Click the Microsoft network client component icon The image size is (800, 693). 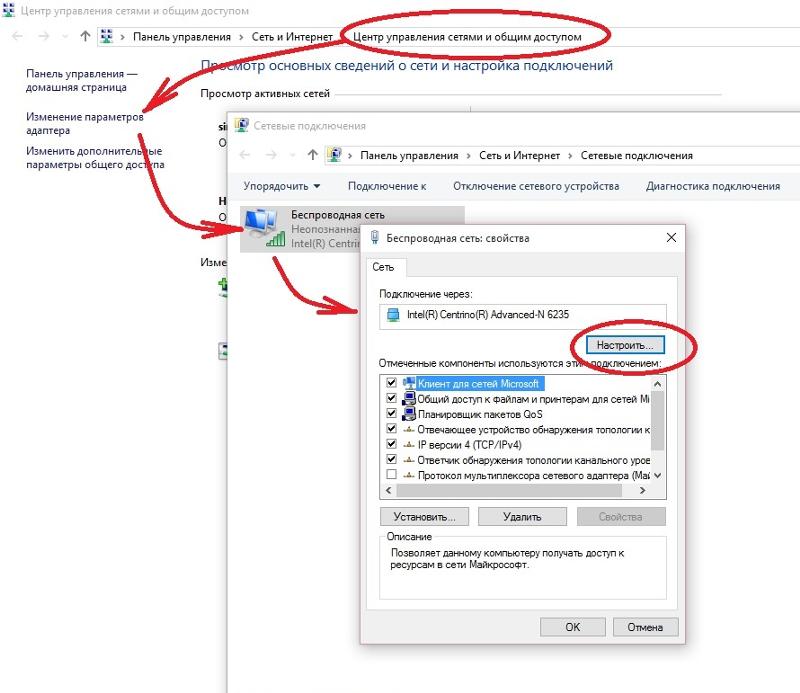409,383
